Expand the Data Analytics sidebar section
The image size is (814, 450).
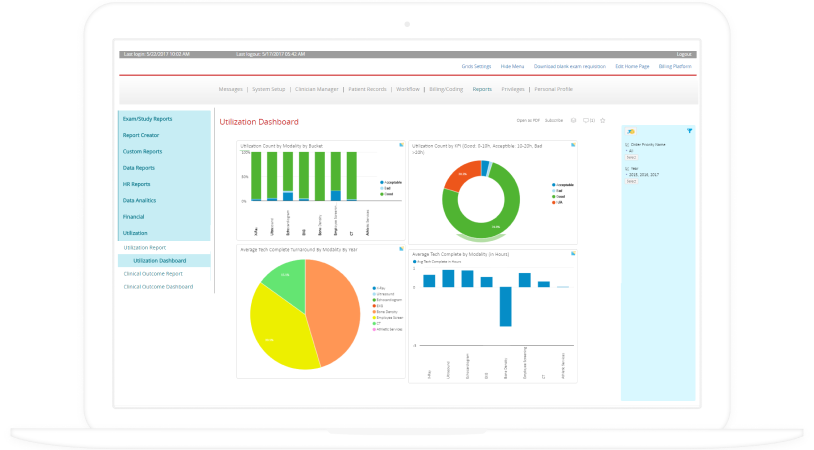tap(141, 200)
